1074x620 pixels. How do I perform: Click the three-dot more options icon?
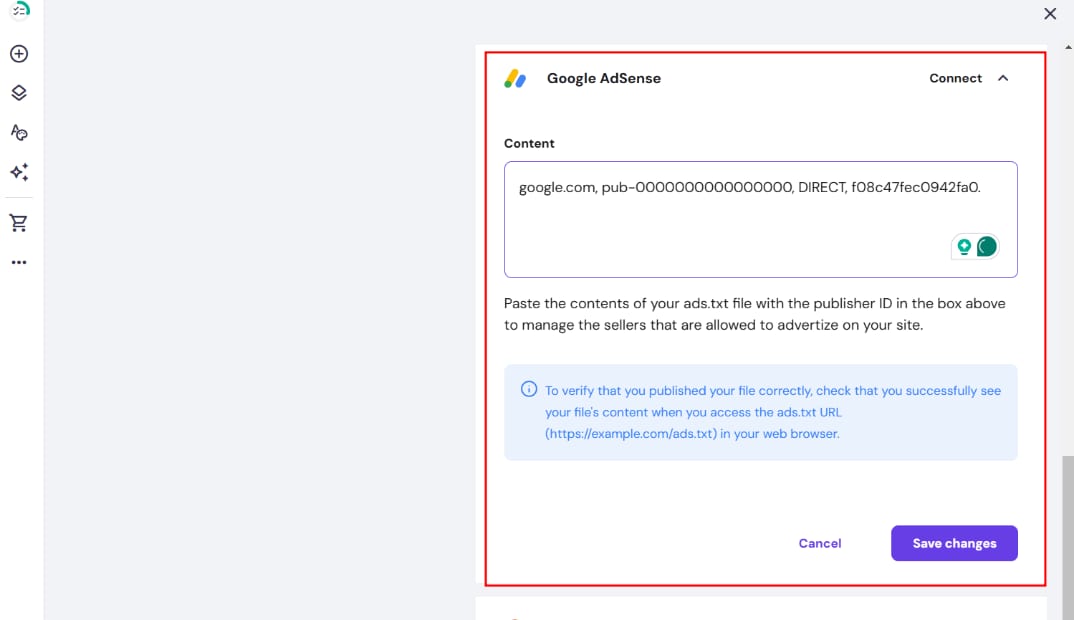coord(18,262)
